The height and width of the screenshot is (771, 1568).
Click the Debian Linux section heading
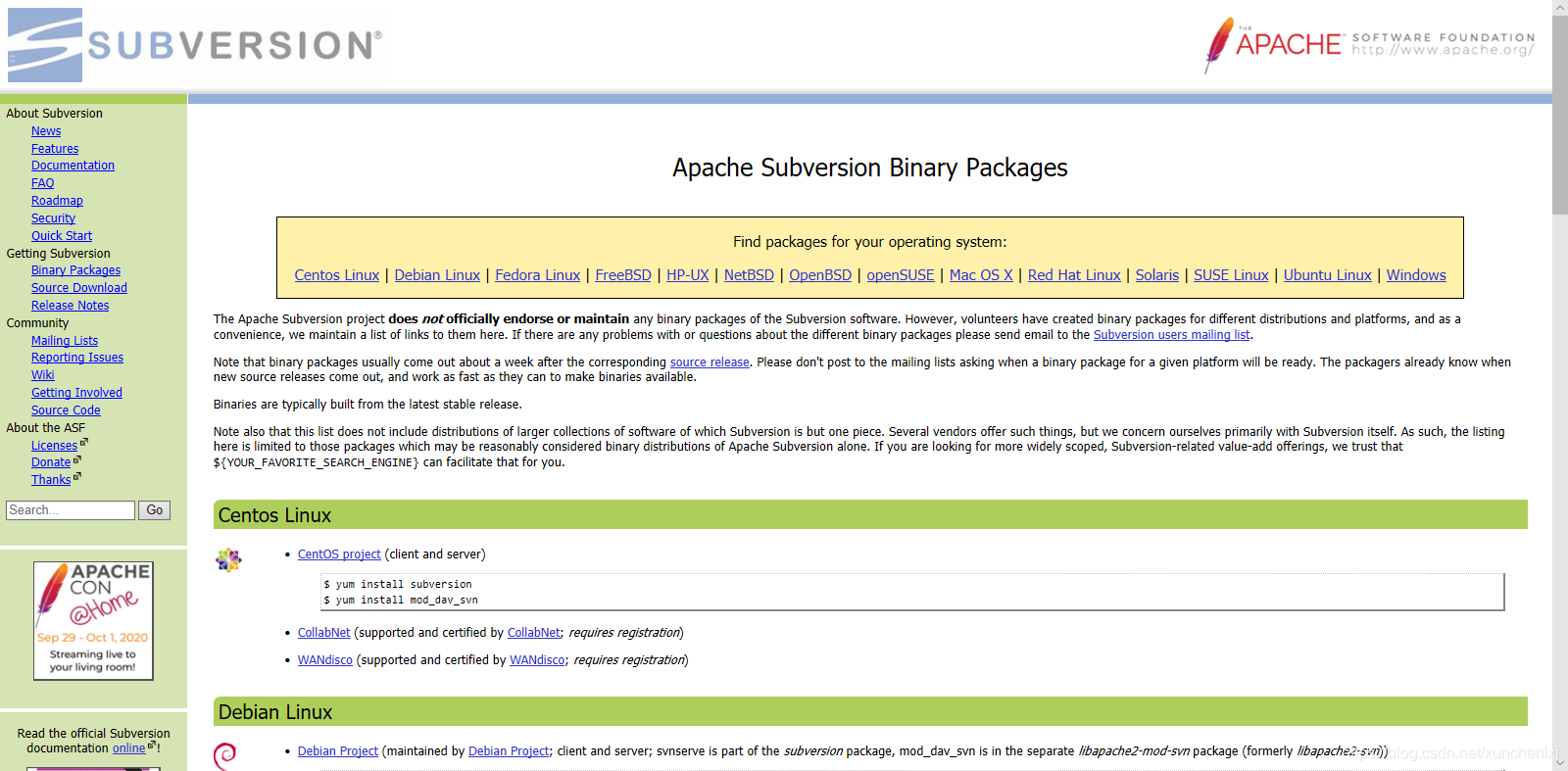click(x=275, y=712)
